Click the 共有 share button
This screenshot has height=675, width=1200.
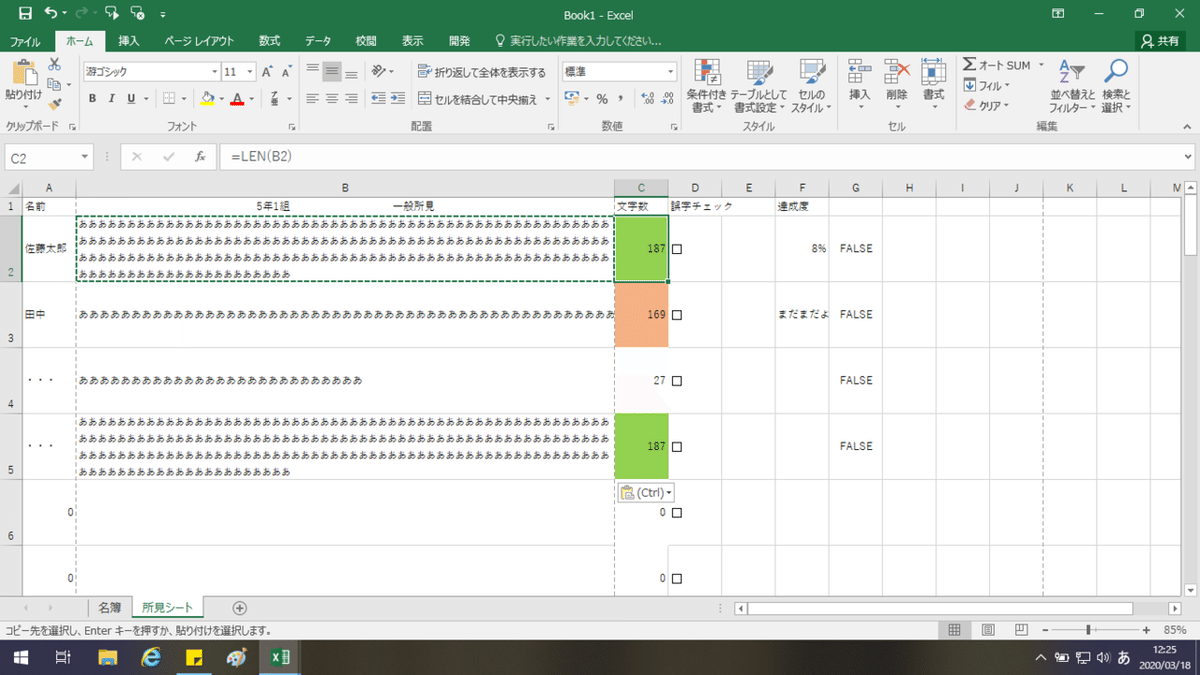point(1160,41)
